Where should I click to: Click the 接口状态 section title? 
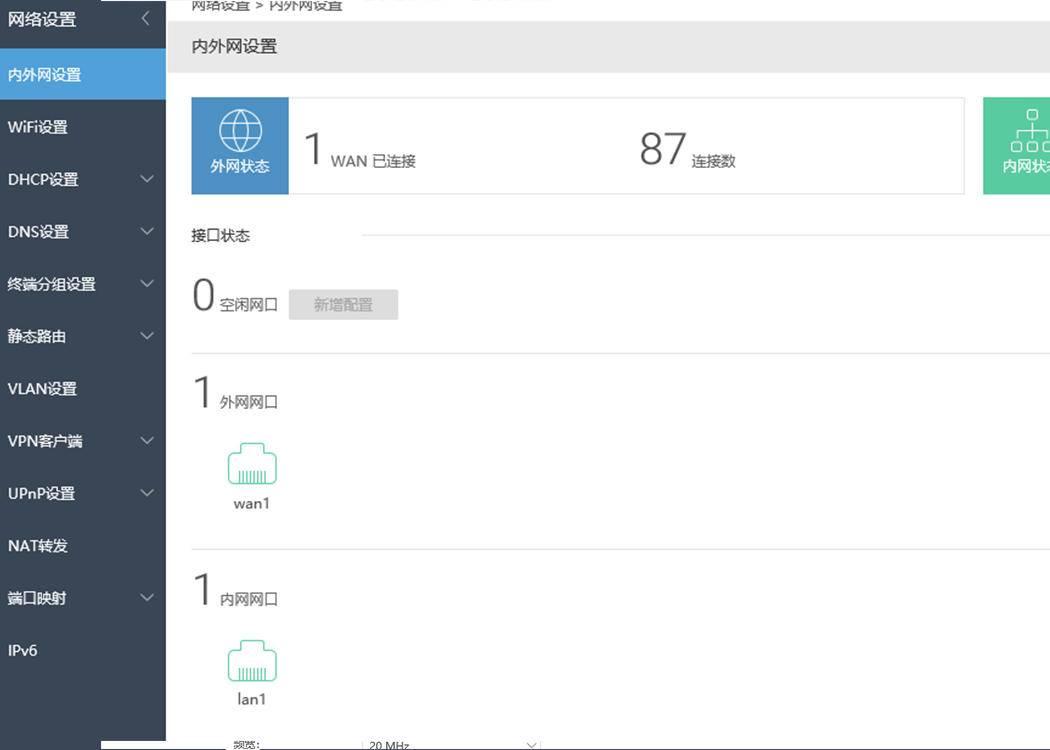pyautogui.click(x=220, y=236)
